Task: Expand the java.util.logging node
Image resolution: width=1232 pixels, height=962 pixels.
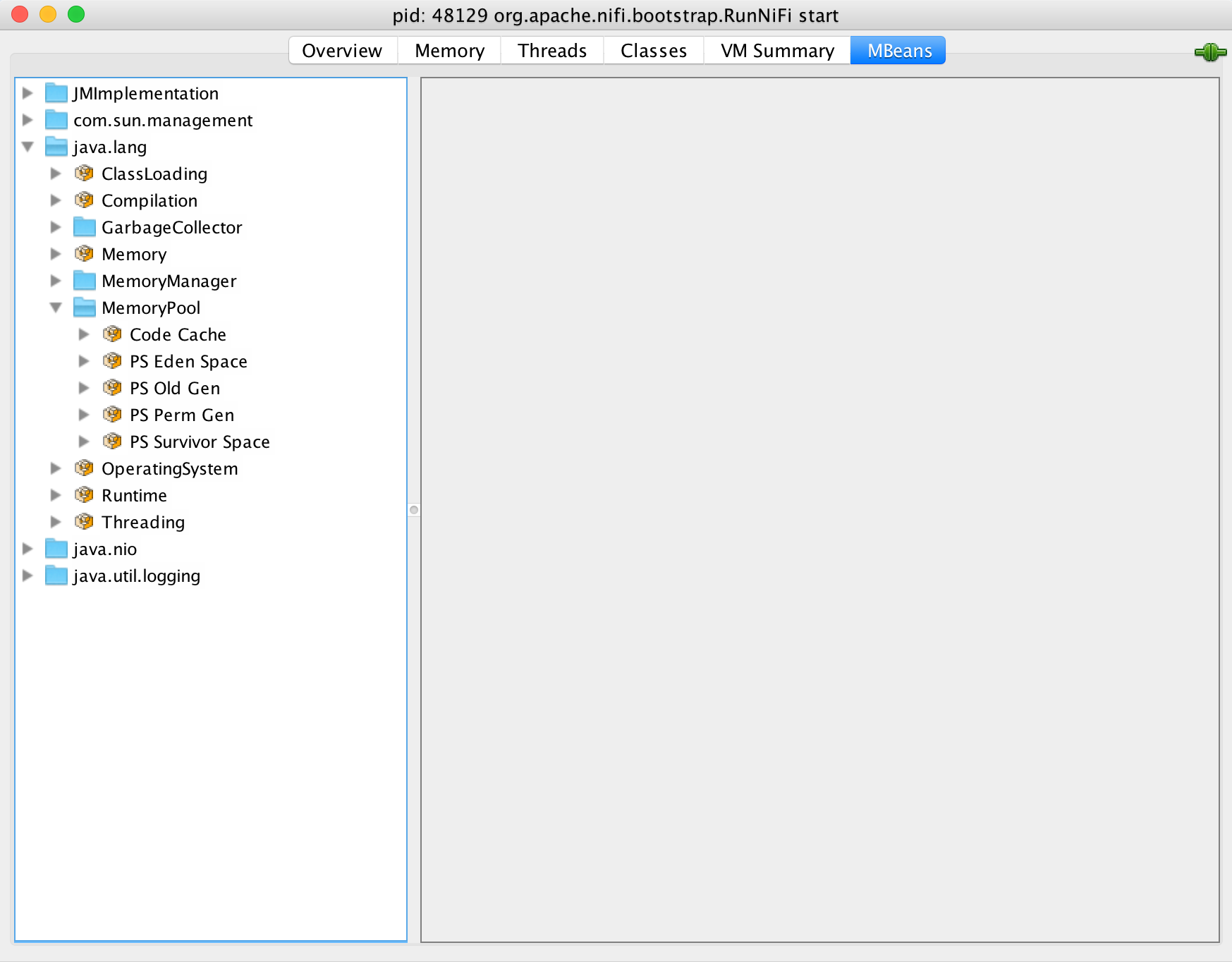Action: [x=28, y=576]
